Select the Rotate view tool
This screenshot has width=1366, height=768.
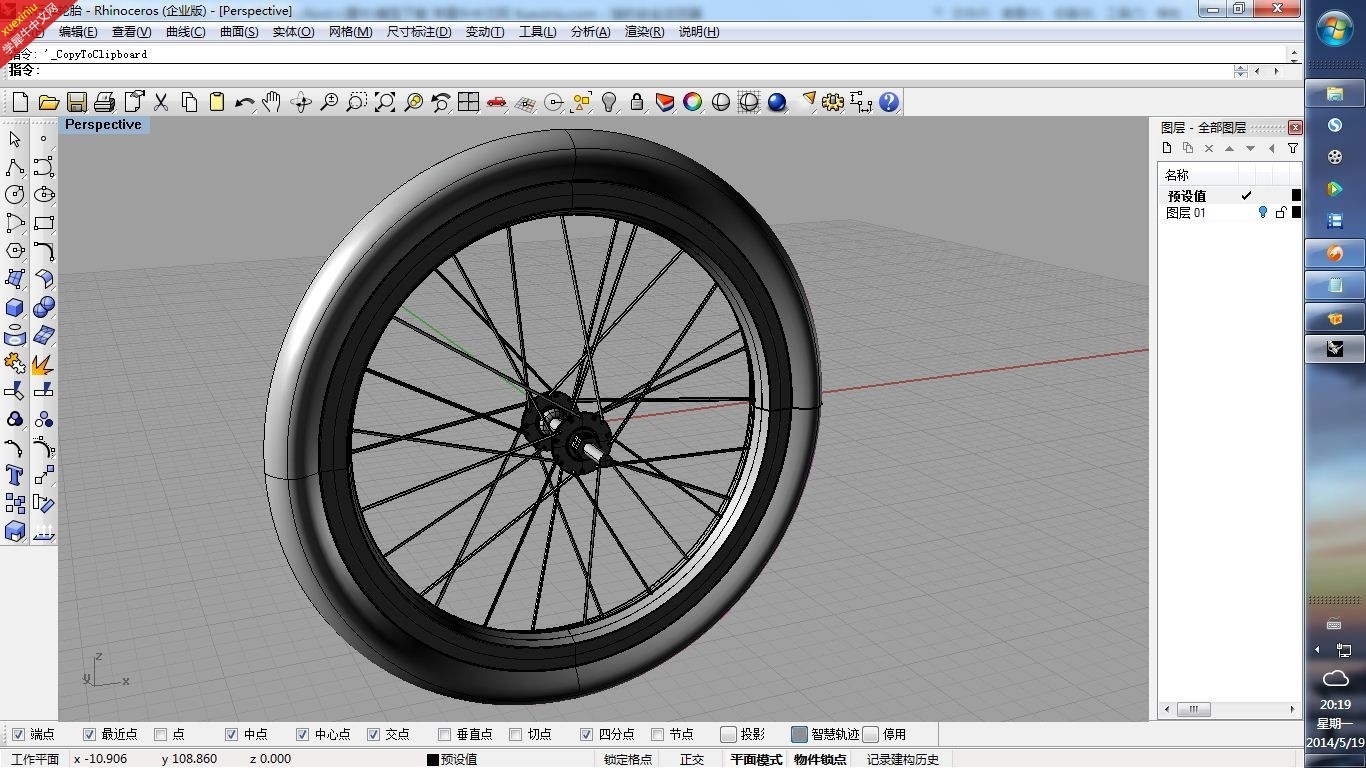300,102
